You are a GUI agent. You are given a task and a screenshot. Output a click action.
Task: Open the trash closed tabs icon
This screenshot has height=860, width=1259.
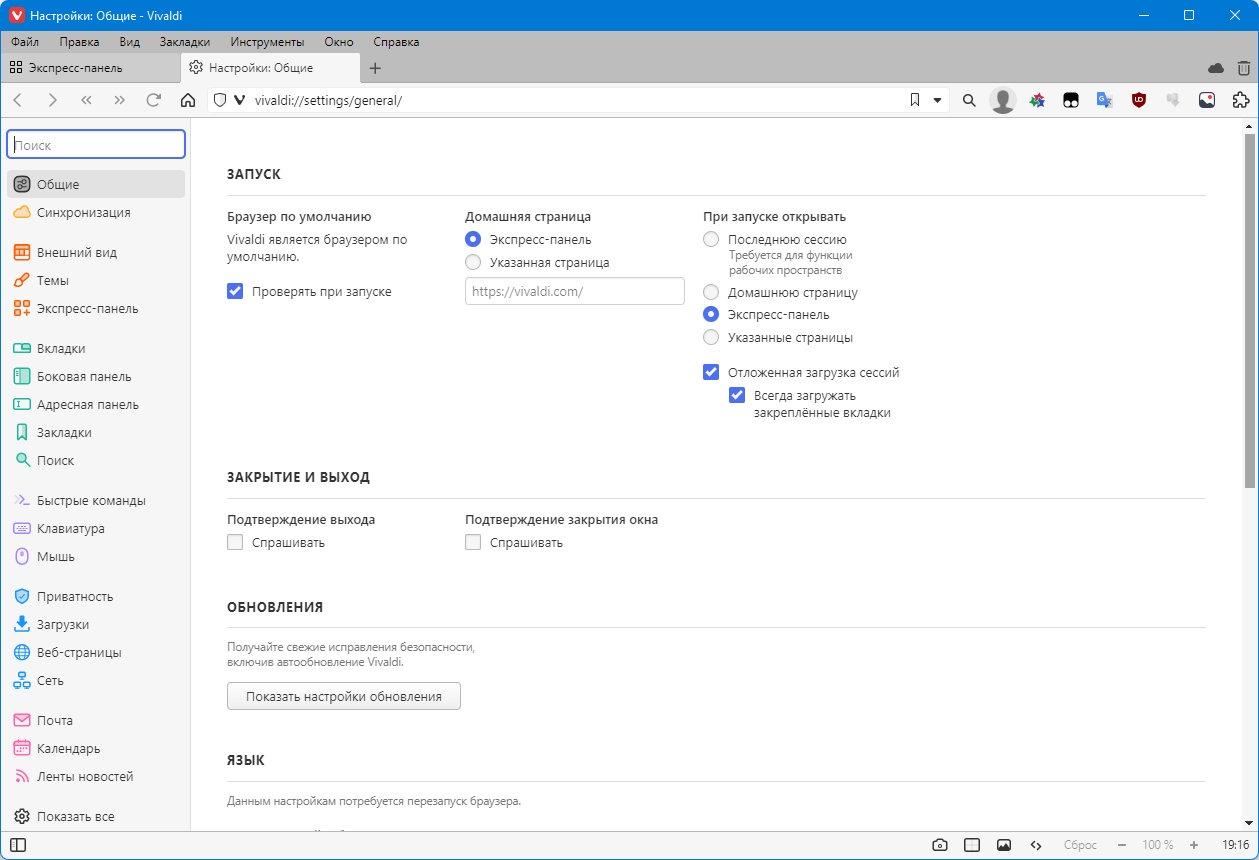1243,68
